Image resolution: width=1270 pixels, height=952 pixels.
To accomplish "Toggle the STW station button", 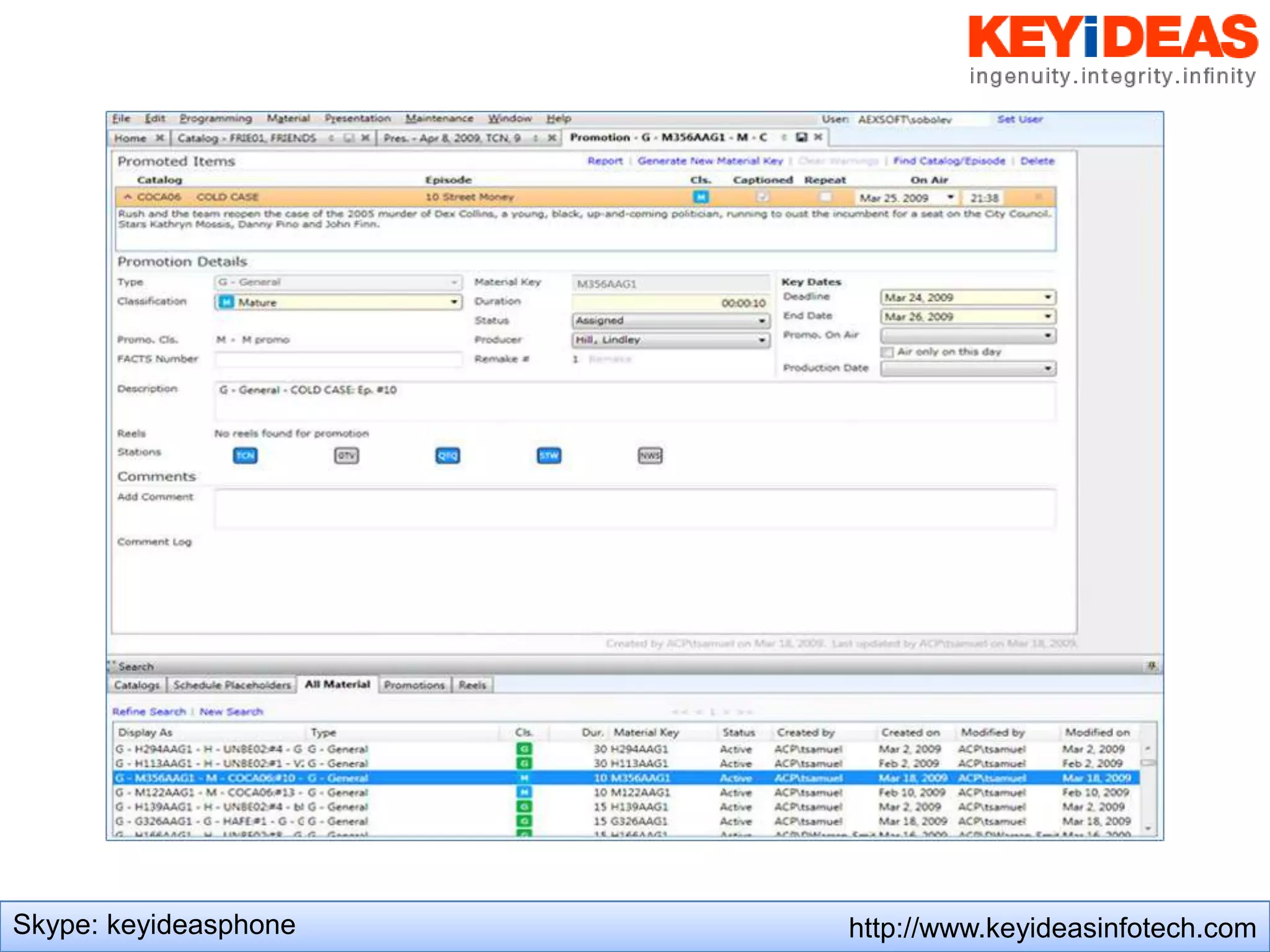I will [x=549, y=456].
